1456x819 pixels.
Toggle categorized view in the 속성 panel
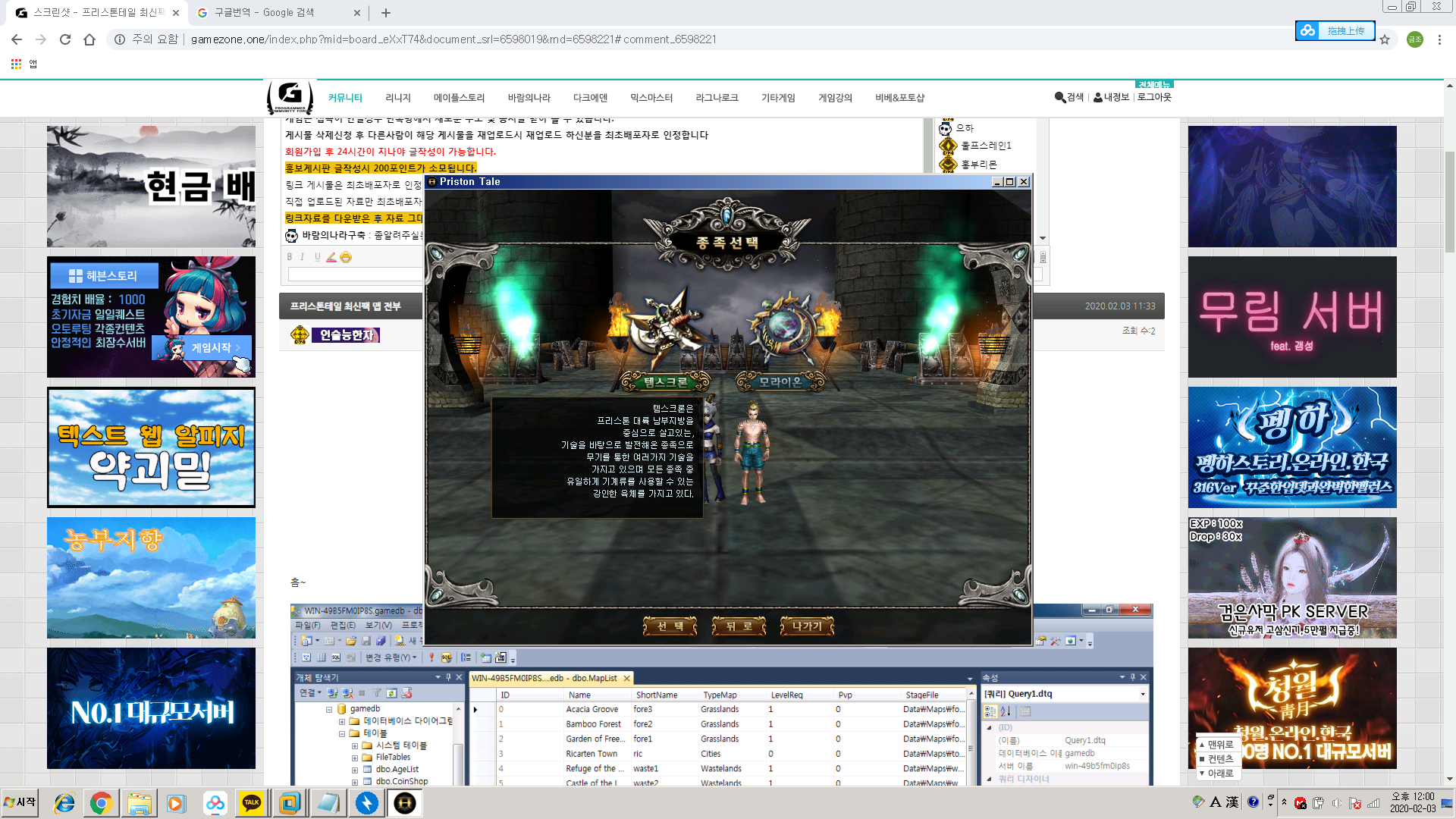(990, 711)
